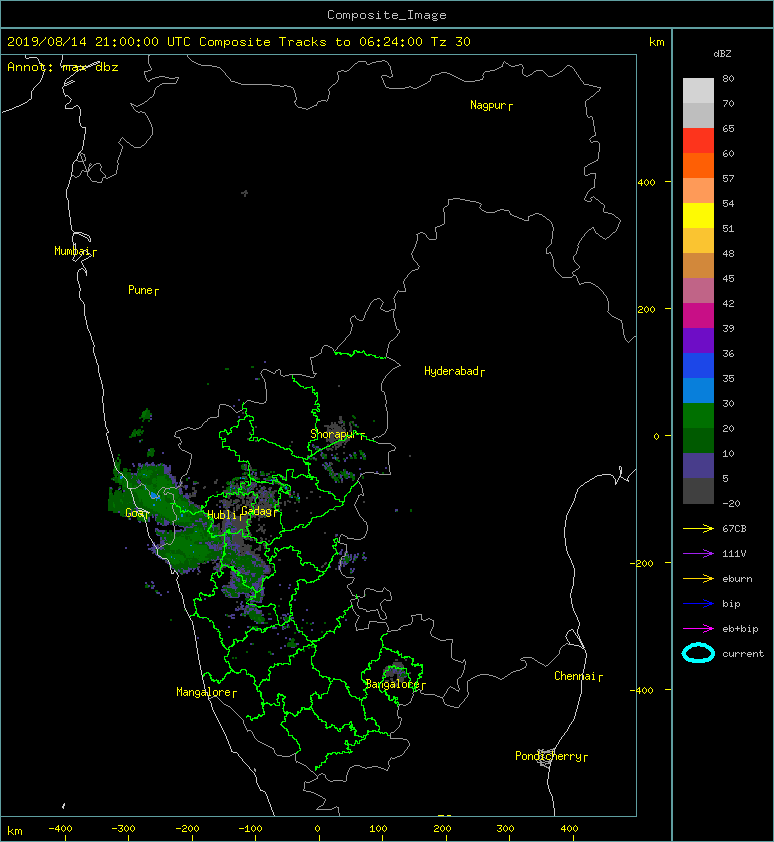774x842 pixels.
Task: Click the Mumbai city label
Action: [x=72, y=251]
